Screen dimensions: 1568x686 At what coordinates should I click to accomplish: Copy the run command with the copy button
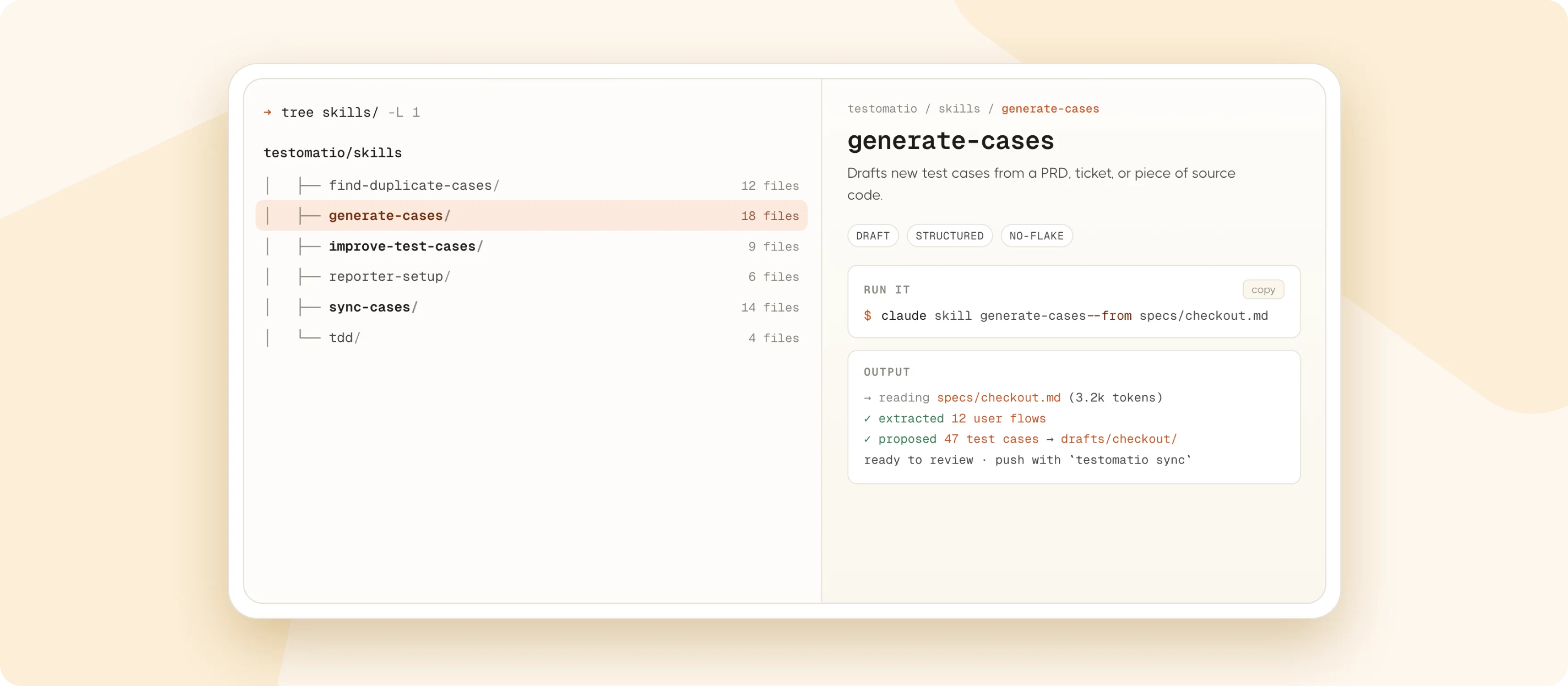click(x=1262, y=290)
